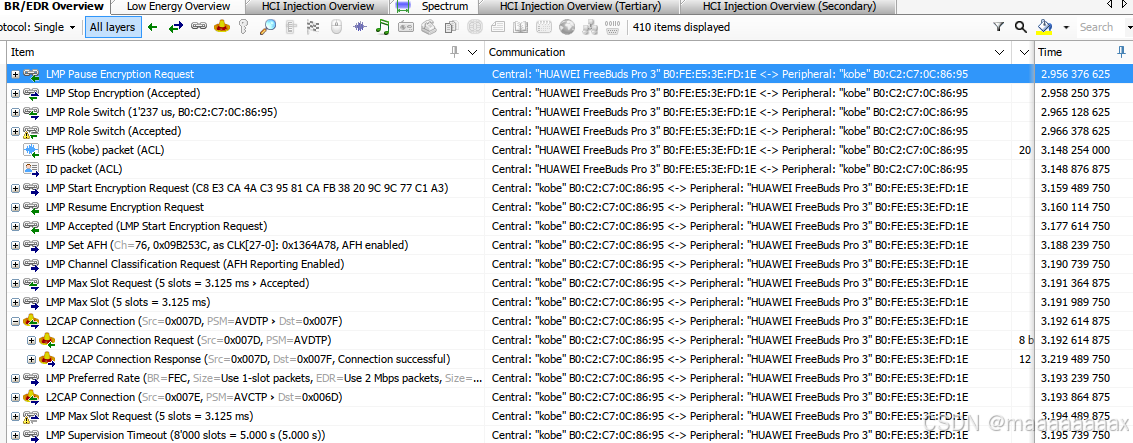Screen dimensions: 1133x443
Task: Click the blue-green bidirectional arrows icon
Action: click(x=176, y=27)
